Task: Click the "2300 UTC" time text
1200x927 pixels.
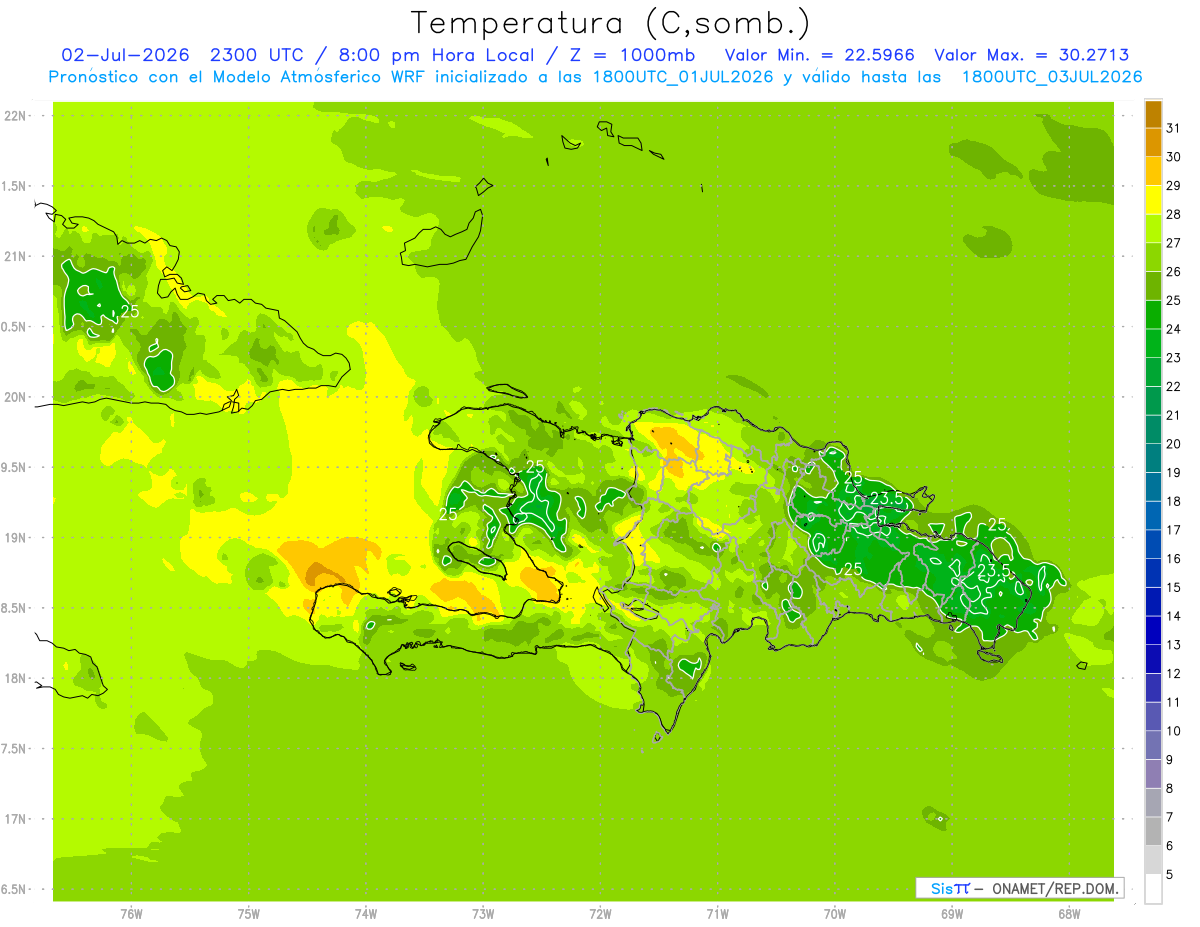Action: 255,55
